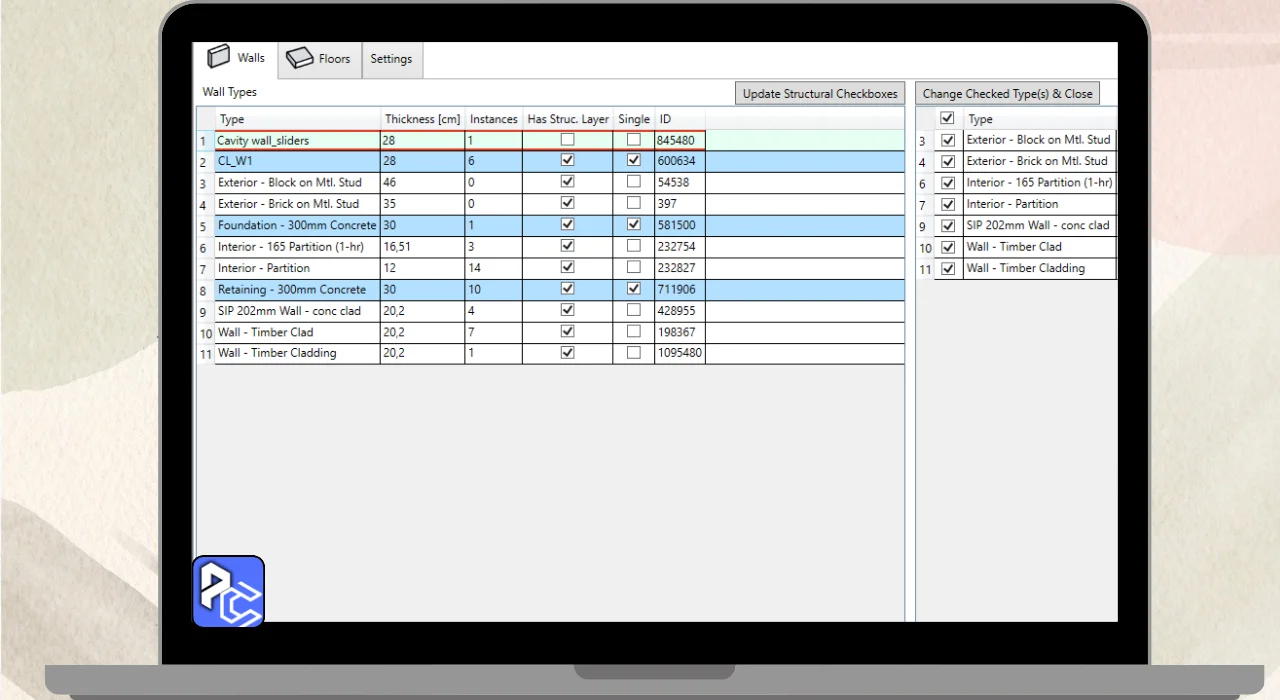Image resolution: width=1280 pixels, height=700 pixels.
Task: Select the Cavity wall_sliders type cell
Action: 298,141
